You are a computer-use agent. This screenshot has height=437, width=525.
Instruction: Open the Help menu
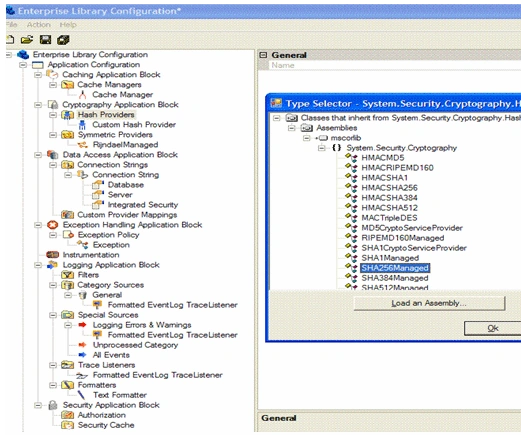tap(68, 25)
